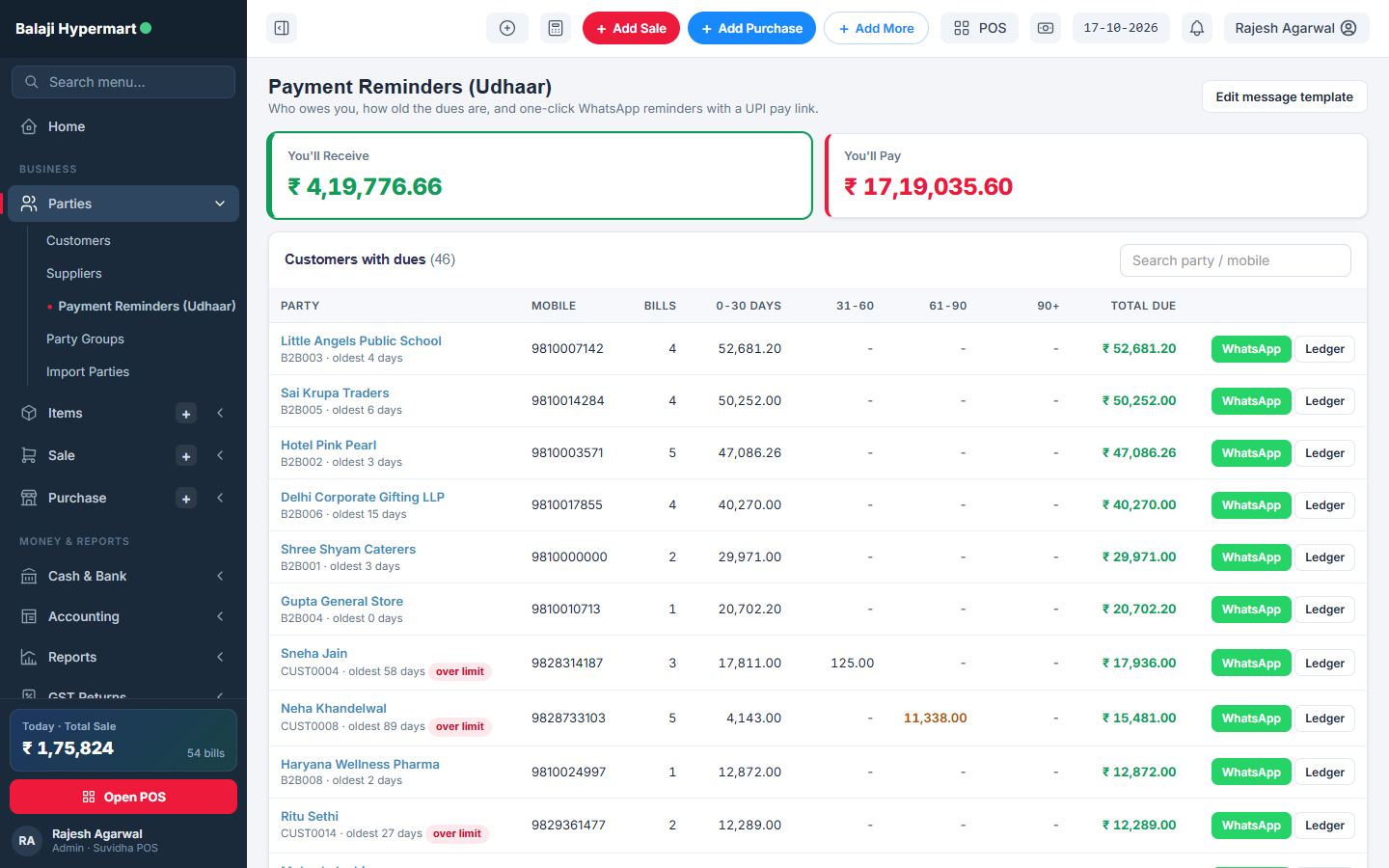Open the Suppliers submenu item
Screen dimensions: 1389x868
point(74,273)
